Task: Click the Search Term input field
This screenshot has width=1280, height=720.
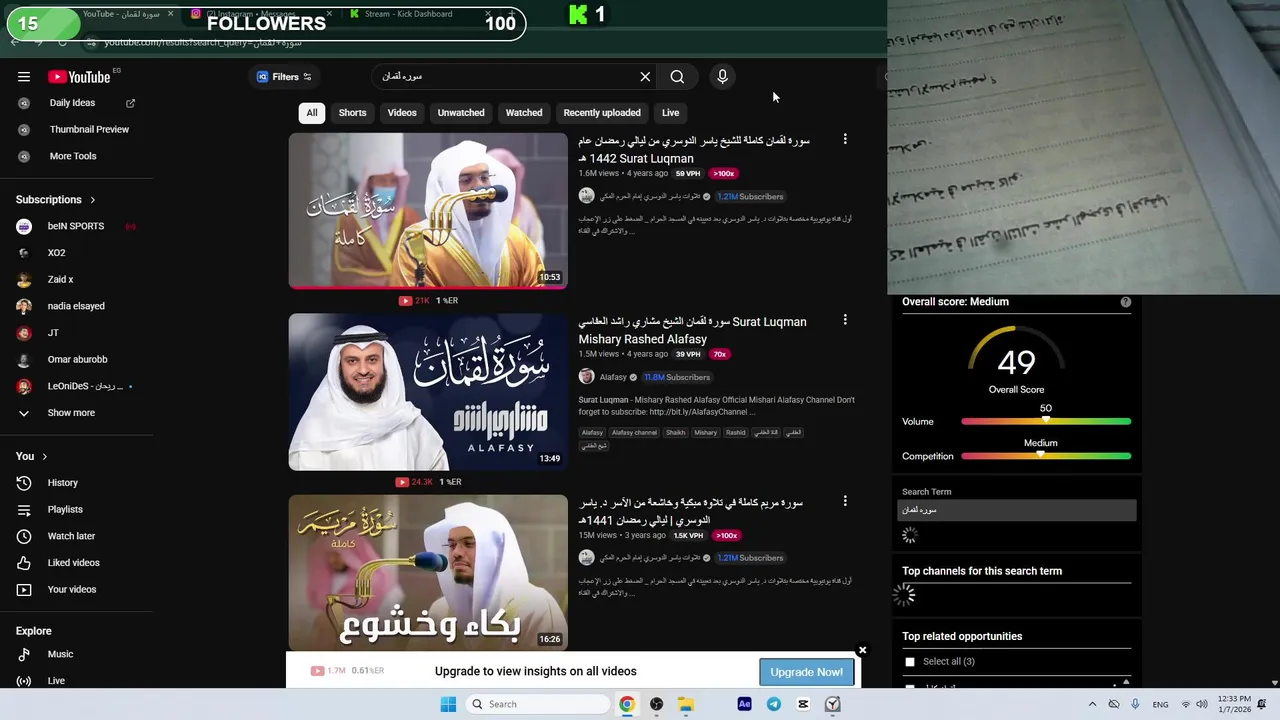Action: (x=1017, y=510)
